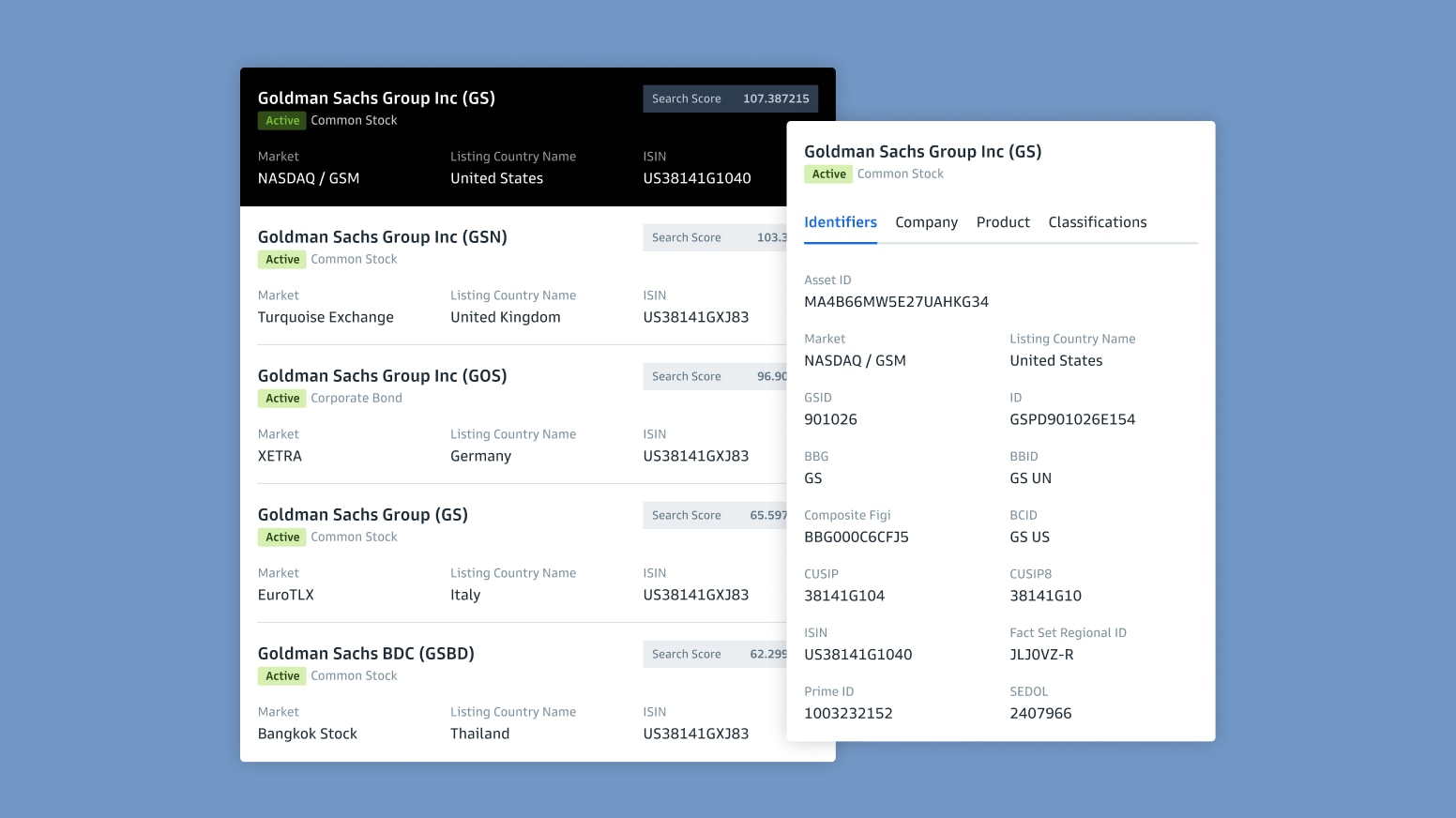
Task: Click the Identifiers tab
Action: (840, 222)
